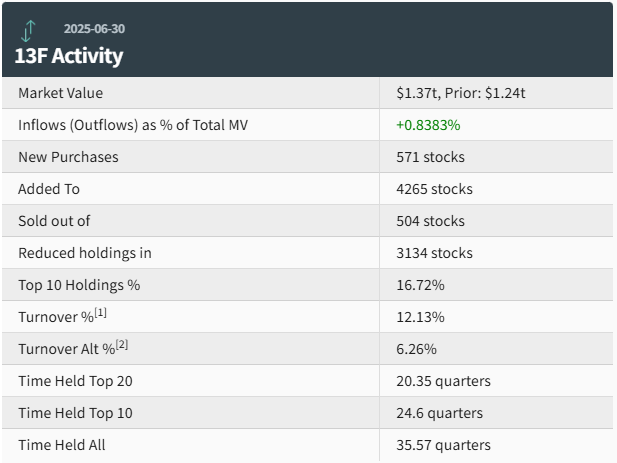Click the 13F Activity heading
Image resolution: width=617 pixels, height=463 pixels.
point(69,56)
